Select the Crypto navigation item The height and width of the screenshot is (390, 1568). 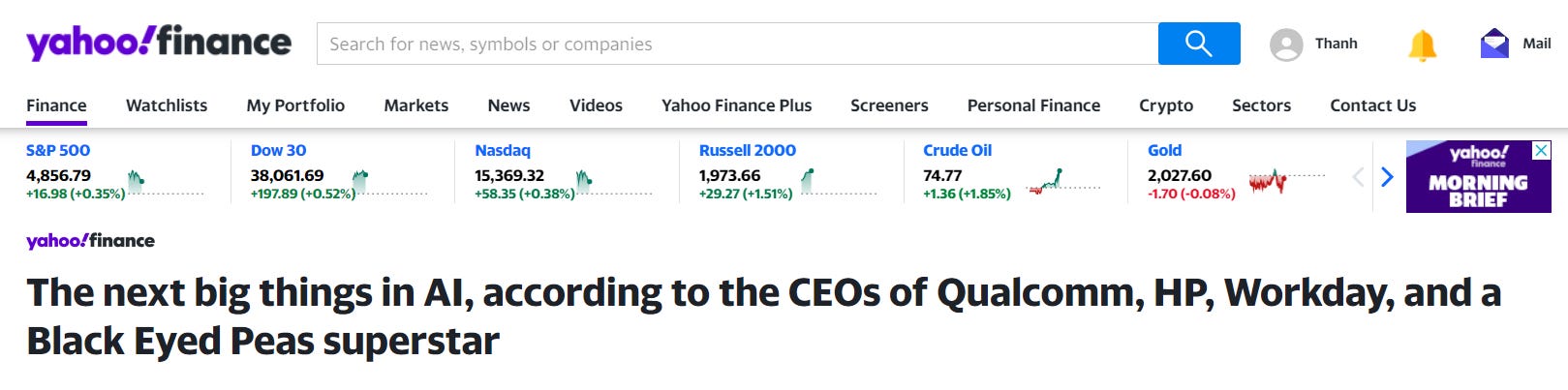1166,105
